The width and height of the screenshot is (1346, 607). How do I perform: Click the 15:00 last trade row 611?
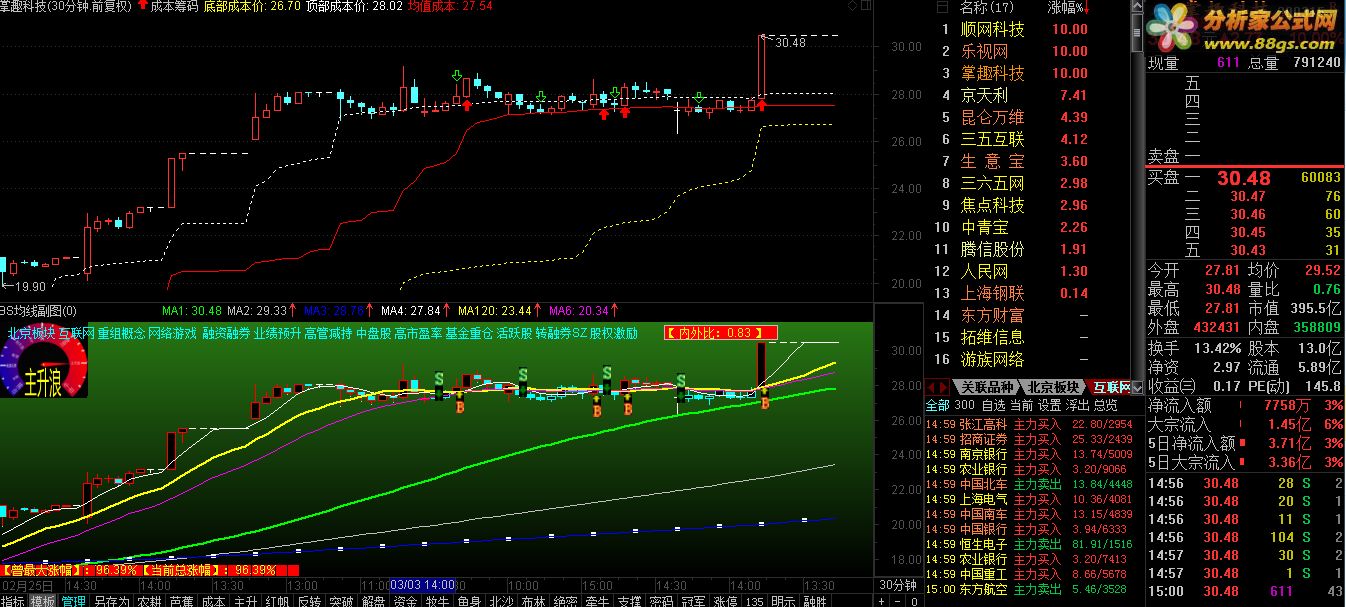pos(1244,591)
